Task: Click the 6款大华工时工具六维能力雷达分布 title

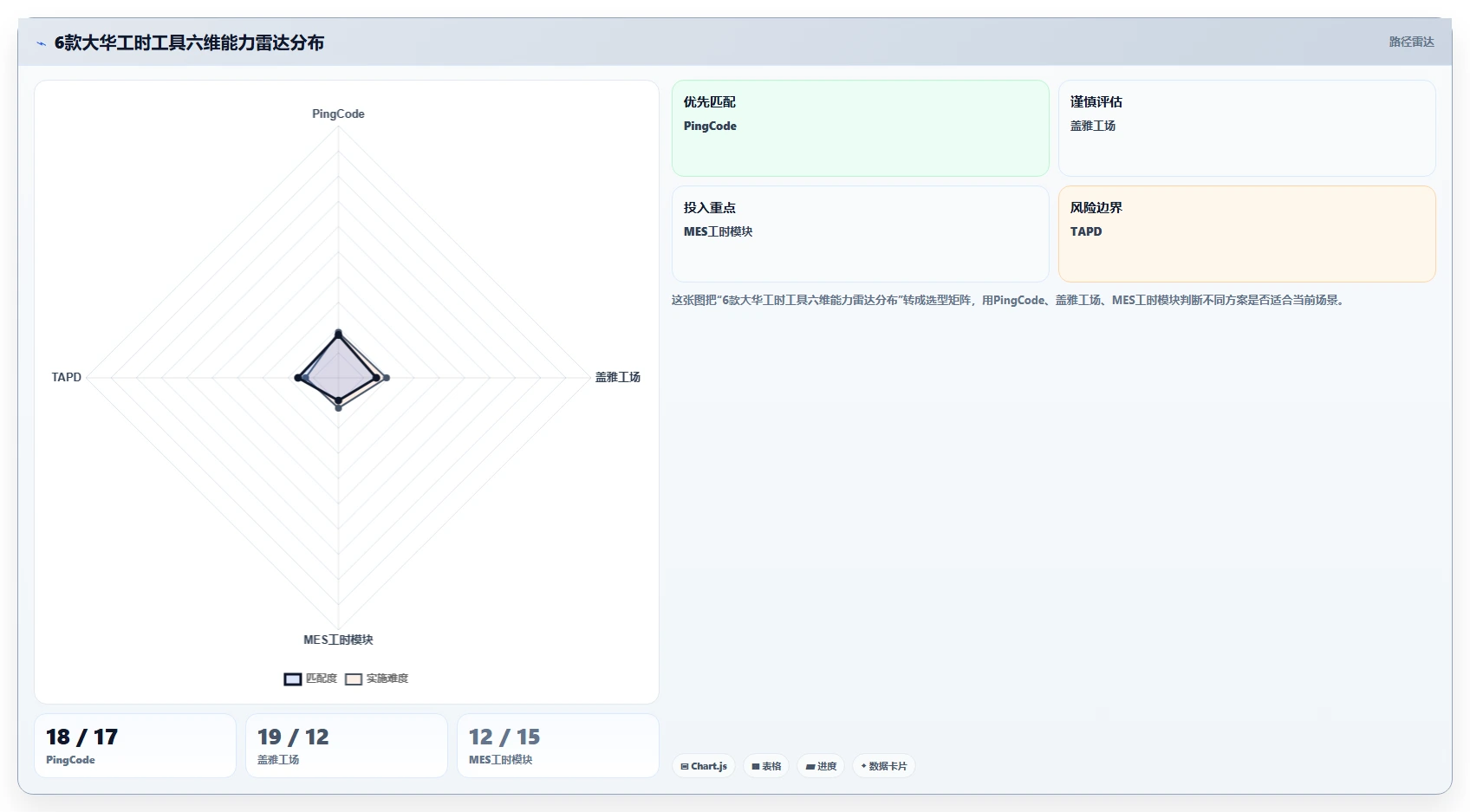Action: (x=189, y=42)
